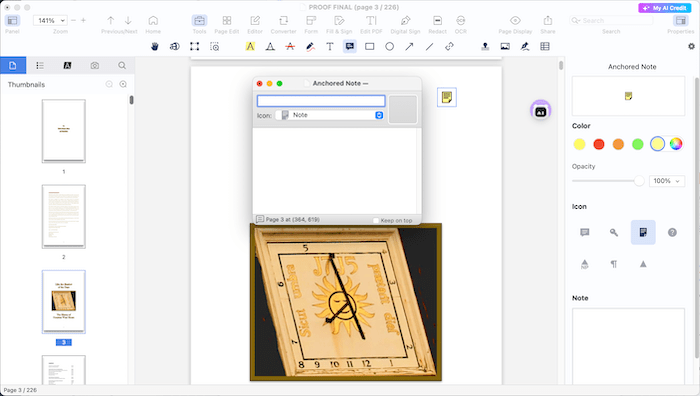The width and height of the screenshot is (700, 396).
Task: Choose the new paragraph note icon
Action: point(585,264)
